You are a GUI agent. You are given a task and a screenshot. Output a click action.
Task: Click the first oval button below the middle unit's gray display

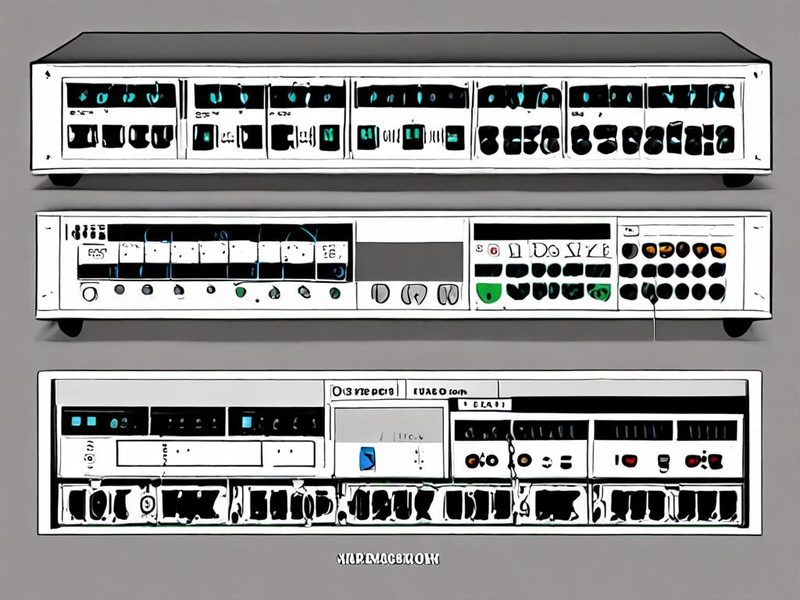[x=380, y=293]
